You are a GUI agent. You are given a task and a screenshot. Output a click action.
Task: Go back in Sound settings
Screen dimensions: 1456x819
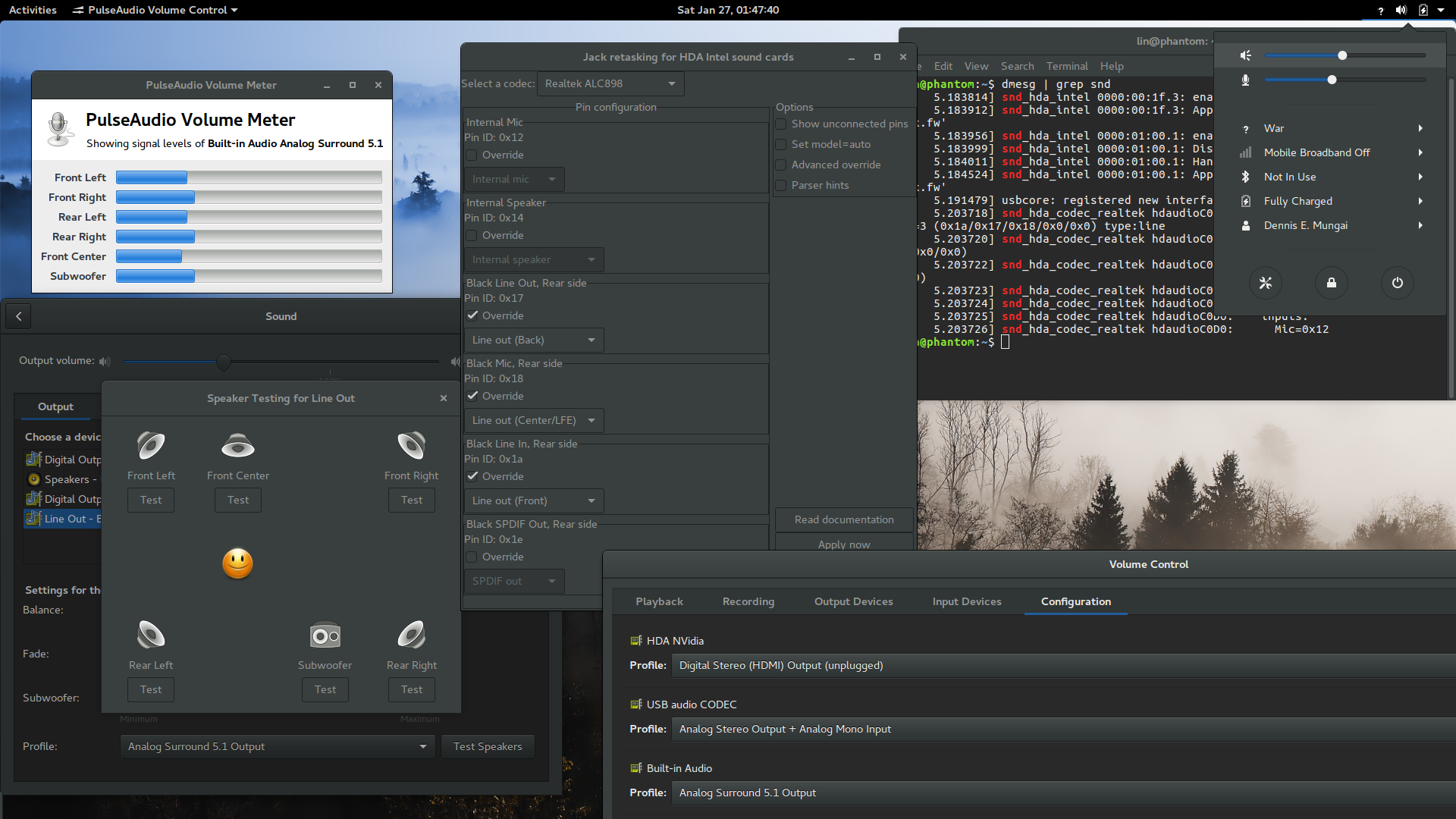click(x=19, y=316)
